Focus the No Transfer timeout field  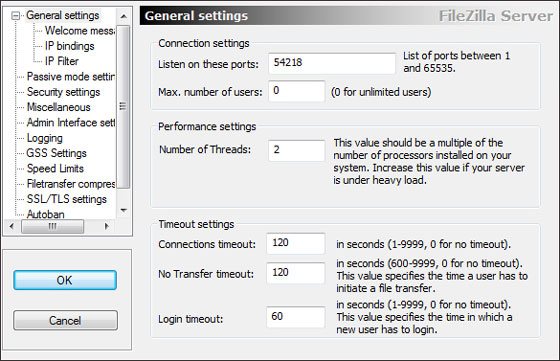tap(296, 273)
